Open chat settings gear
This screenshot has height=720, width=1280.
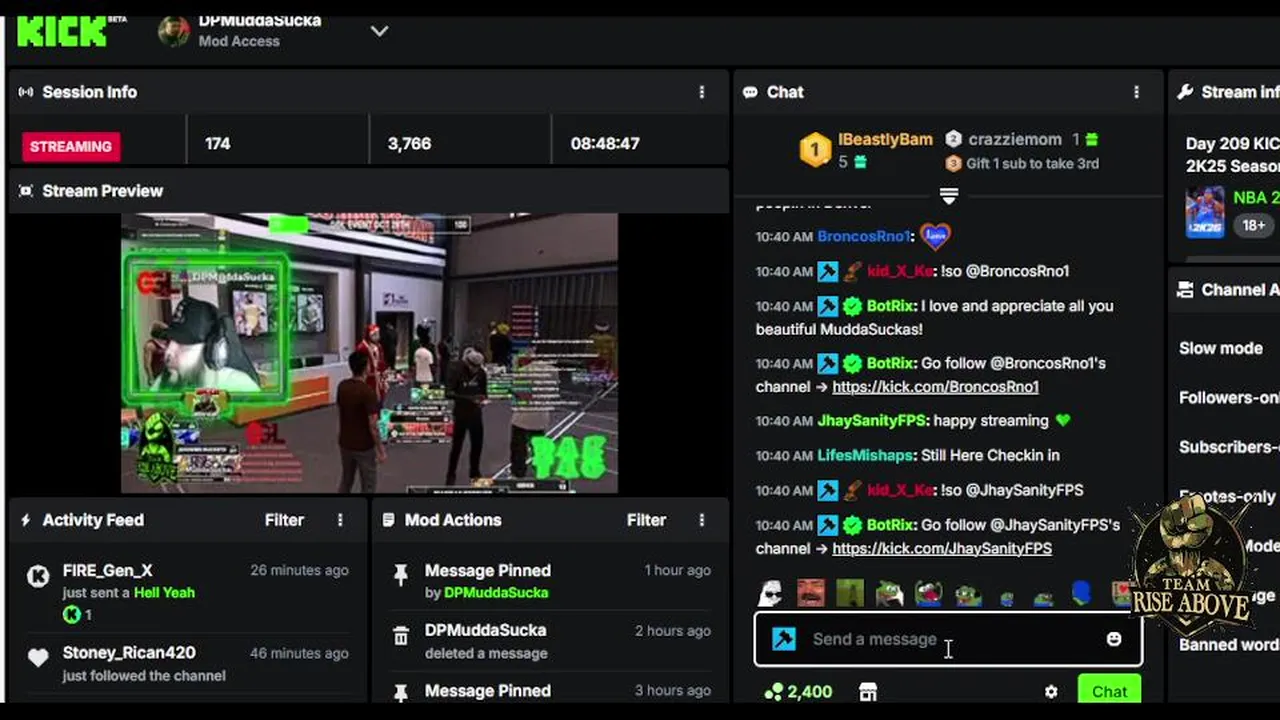(x=1051, y=691)
